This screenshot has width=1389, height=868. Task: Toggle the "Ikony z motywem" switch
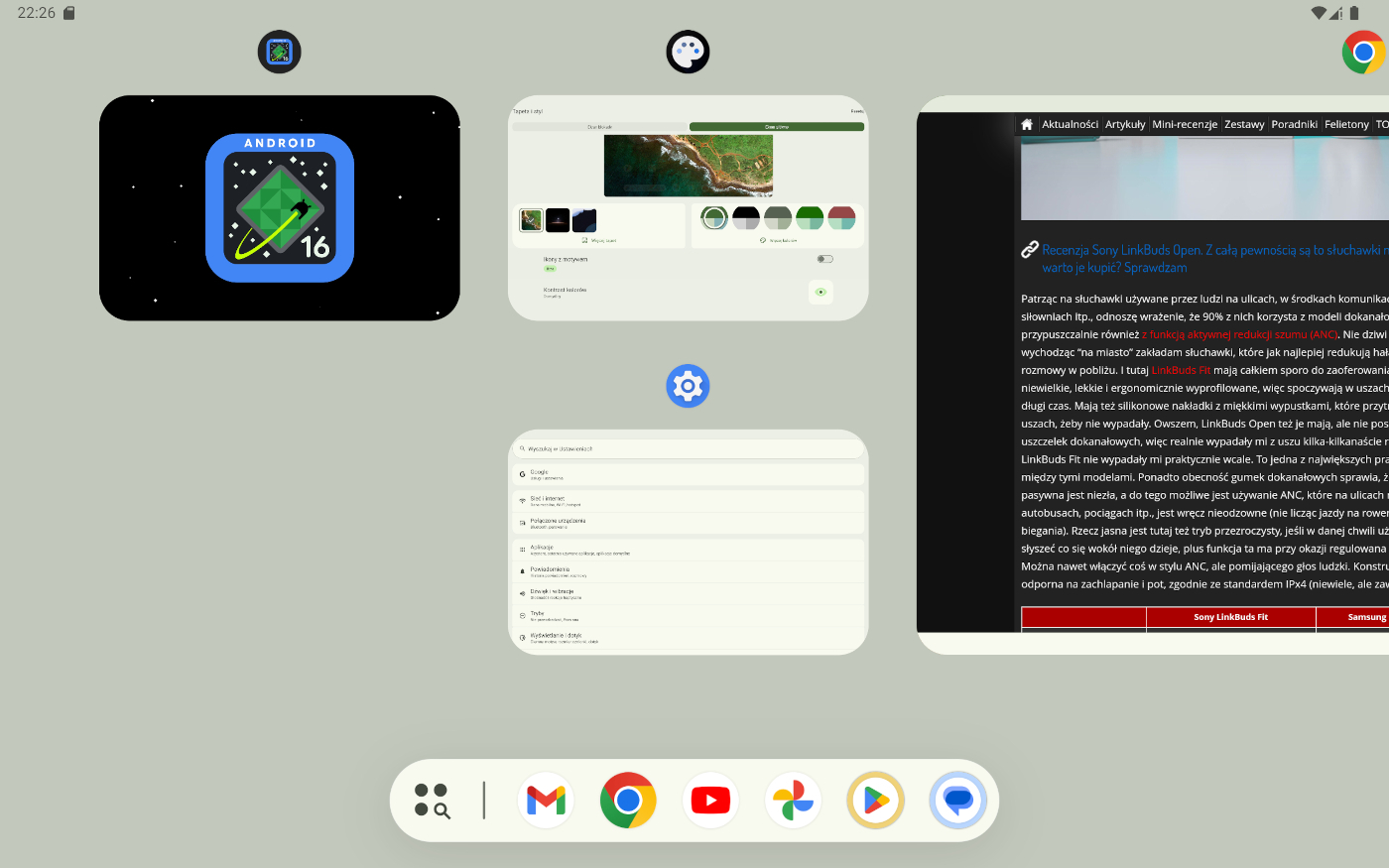point(824,259)
